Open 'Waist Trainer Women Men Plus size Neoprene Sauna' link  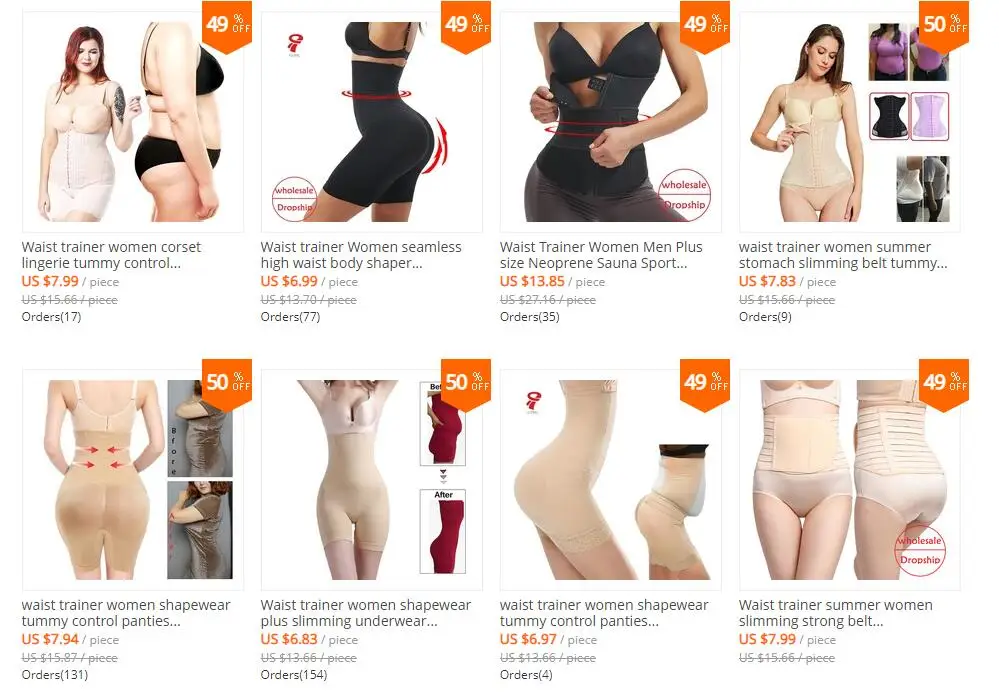(601, 255)
